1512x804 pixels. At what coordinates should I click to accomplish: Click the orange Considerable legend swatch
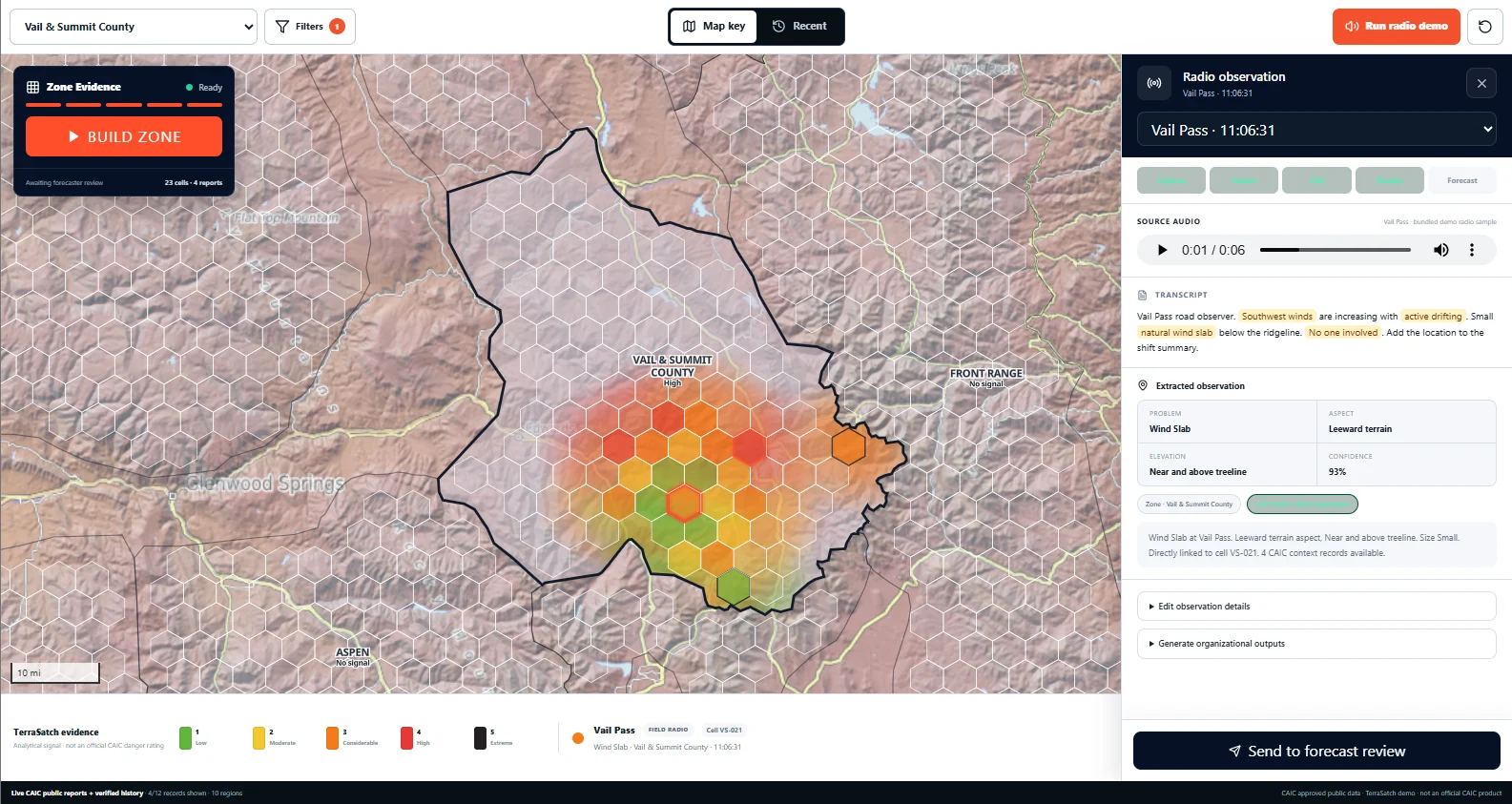pyautogui.click(x=332, y=737)
